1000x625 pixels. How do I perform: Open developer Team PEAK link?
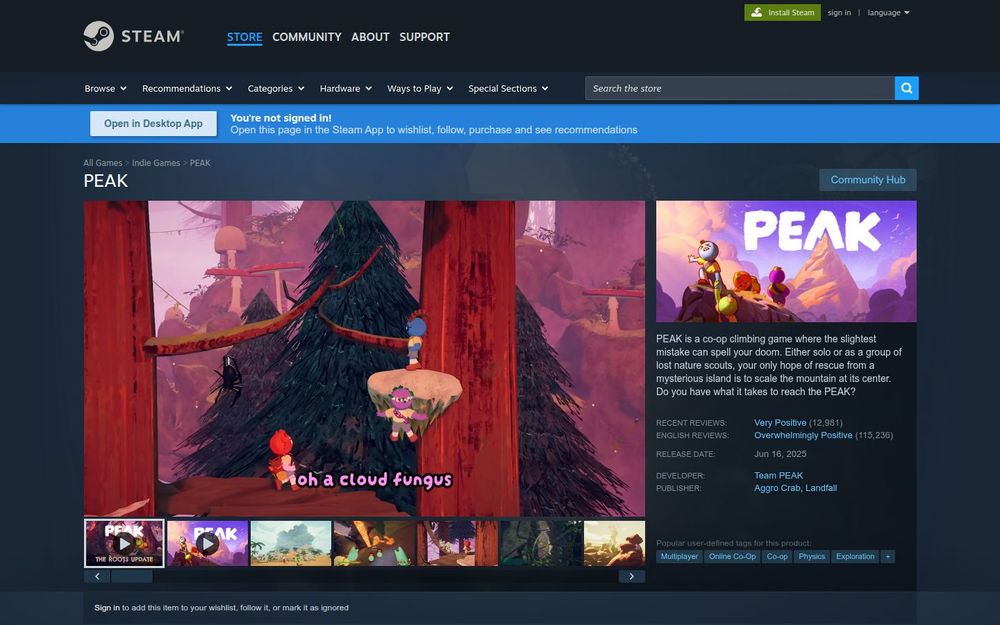point(778,475)
